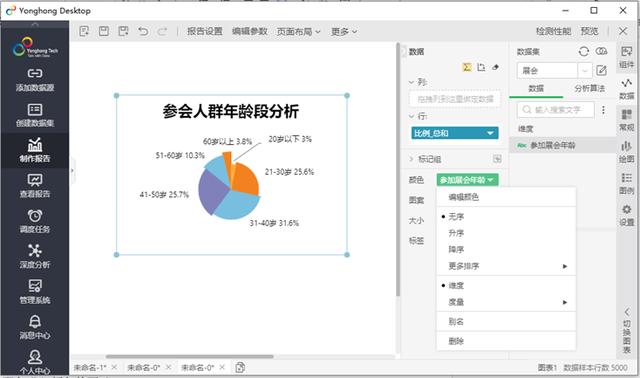640x378 pixels.
Task: Click 切换图表 on the right edge
Action: 627,331
